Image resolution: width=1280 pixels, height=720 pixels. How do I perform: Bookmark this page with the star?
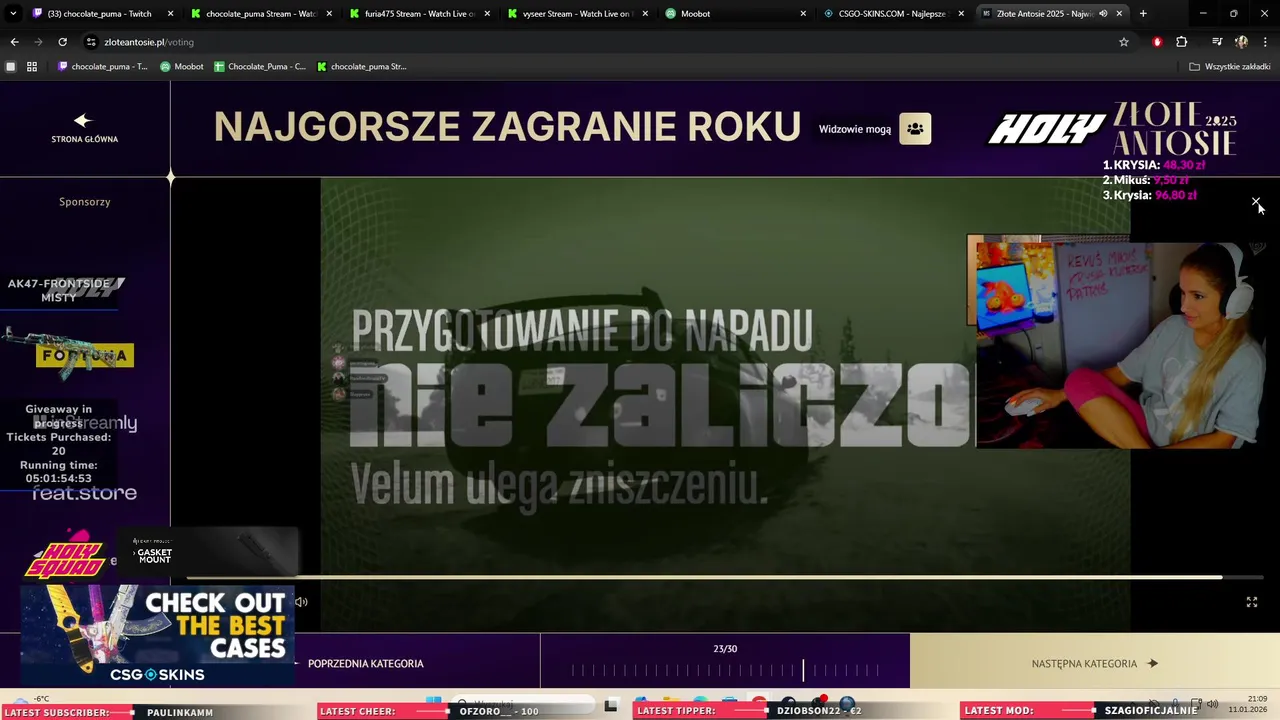coord(1124,42)
